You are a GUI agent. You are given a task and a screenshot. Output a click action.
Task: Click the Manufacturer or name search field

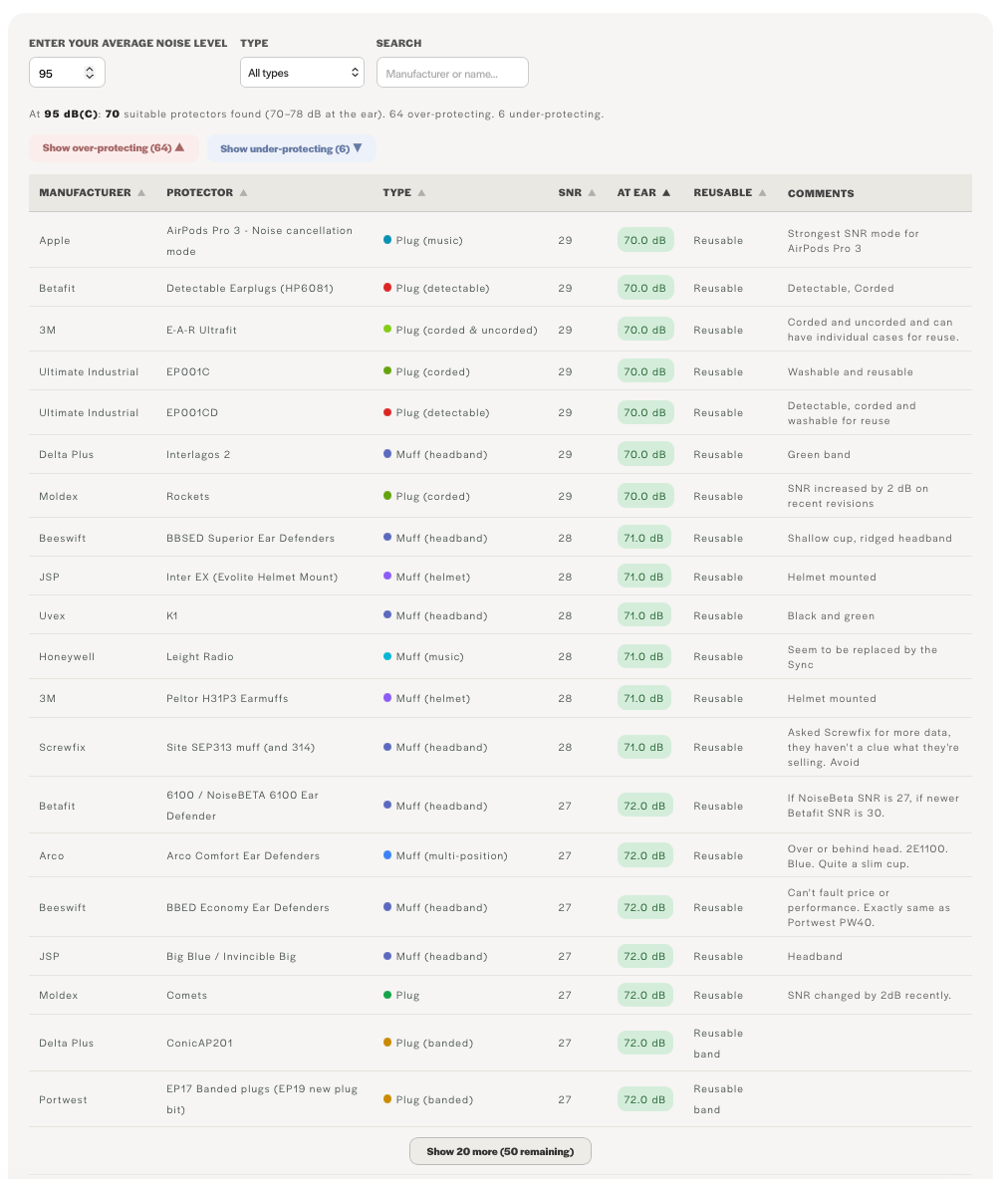pos(452,73)
